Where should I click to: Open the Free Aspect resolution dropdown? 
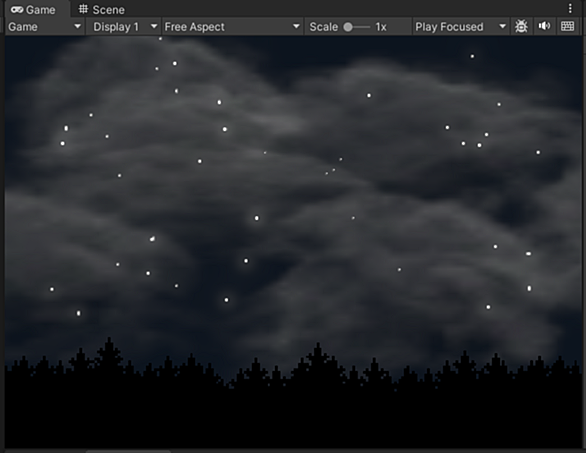[232, 27]
